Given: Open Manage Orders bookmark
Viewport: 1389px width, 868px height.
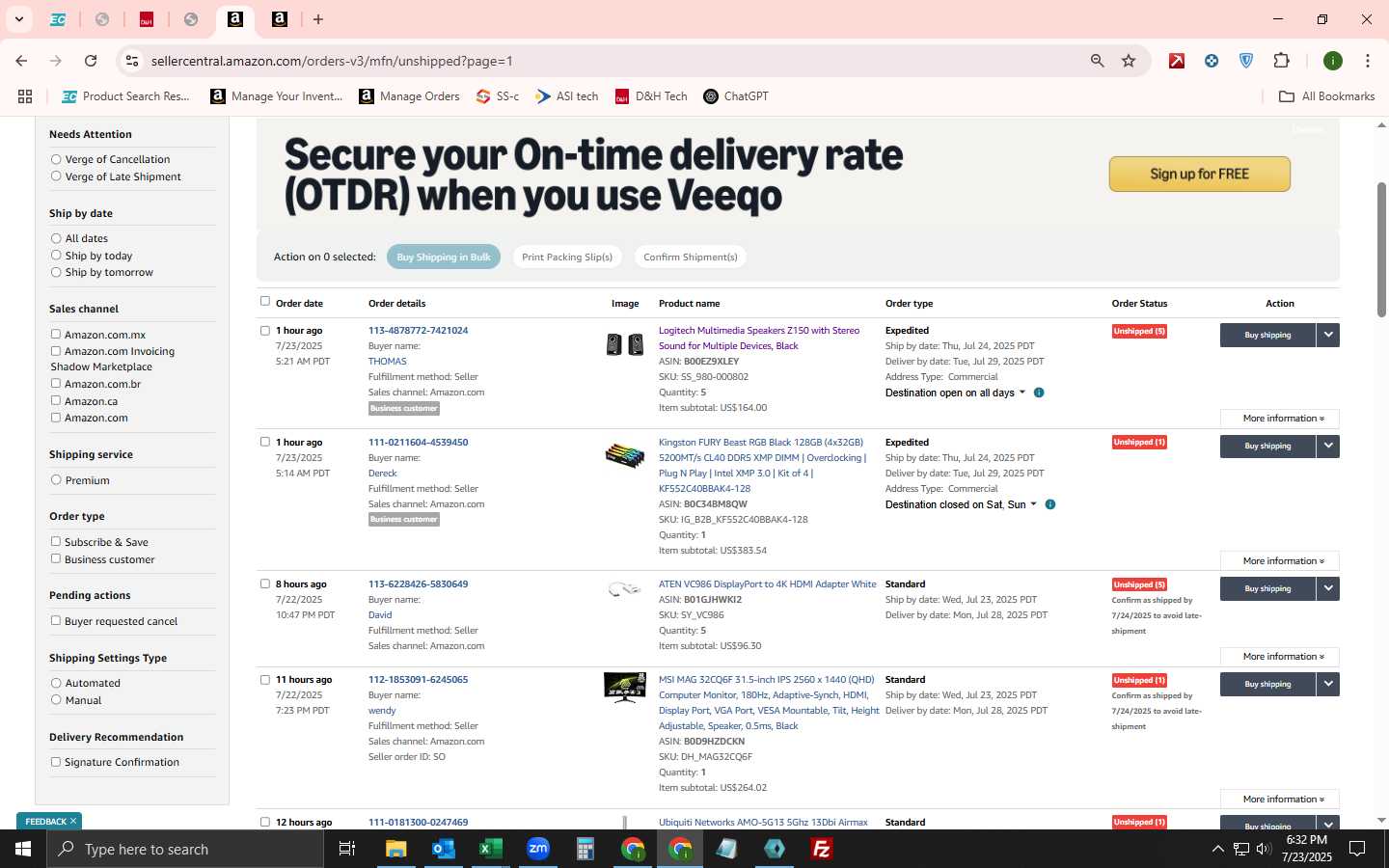Looking at the screenshot, I should [409, 96].
